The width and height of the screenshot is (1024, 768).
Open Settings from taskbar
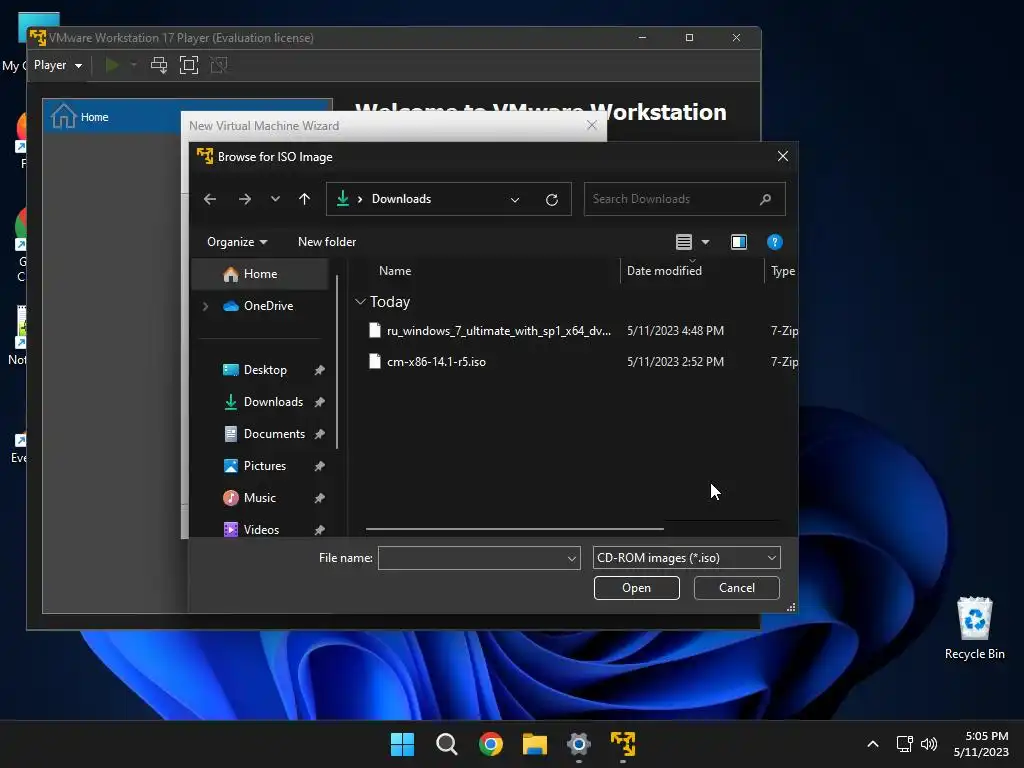tap(579, 744)
